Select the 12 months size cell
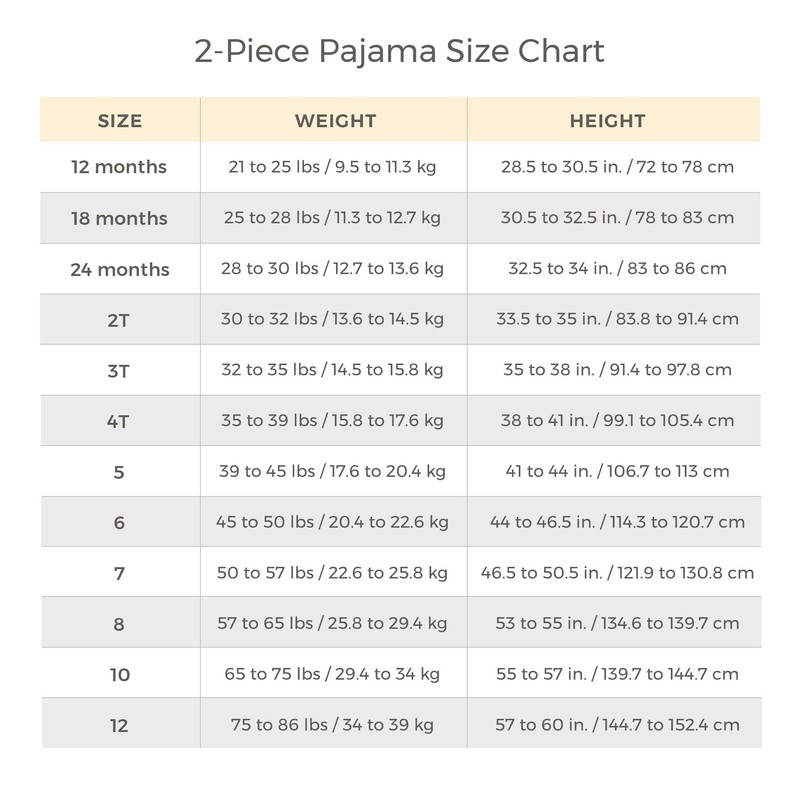The height and width of the screenshot is (800, 800). click(120, 167)
